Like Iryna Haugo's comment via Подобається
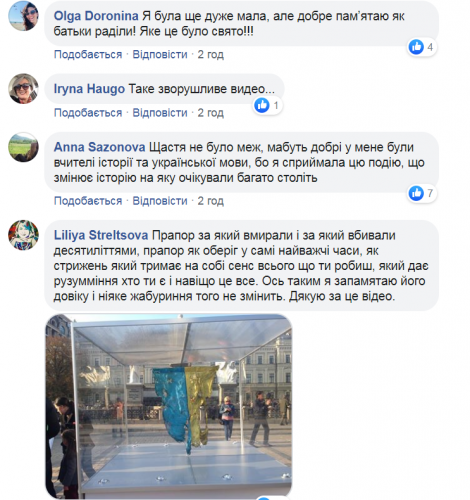This screenshot has width=470, height=500. tap(88, 113)
